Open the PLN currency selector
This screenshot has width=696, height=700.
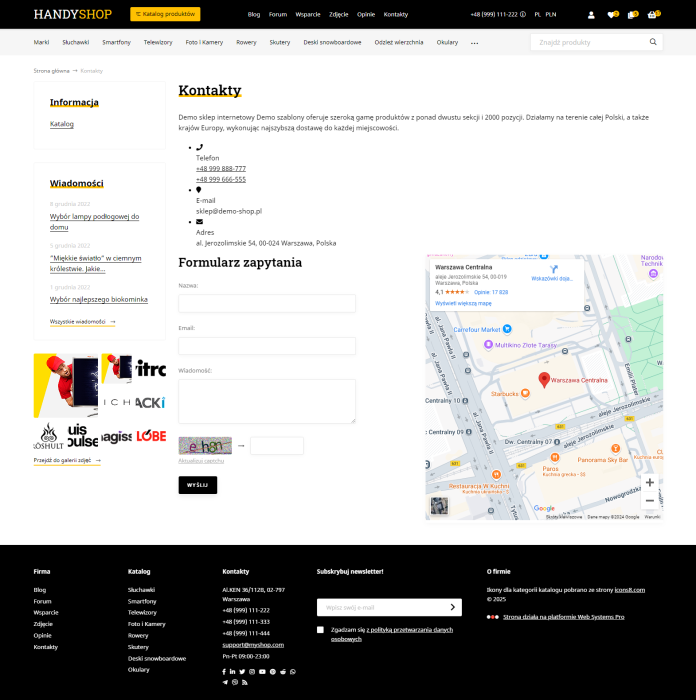coord(551,15)
